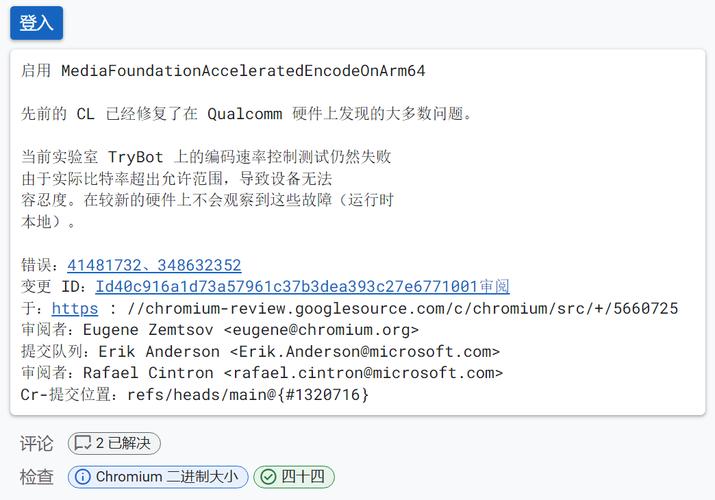Click the 评论 section label
The image size is (715, 500).
pyautogui.click(x=36, y=443)
